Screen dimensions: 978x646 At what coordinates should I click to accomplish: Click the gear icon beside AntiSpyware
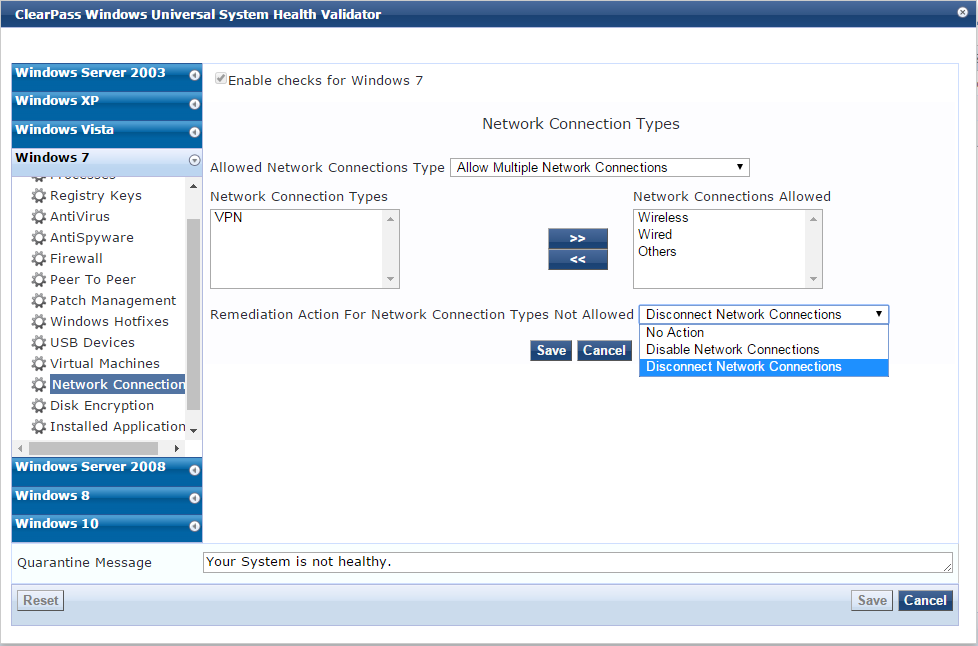39,238
